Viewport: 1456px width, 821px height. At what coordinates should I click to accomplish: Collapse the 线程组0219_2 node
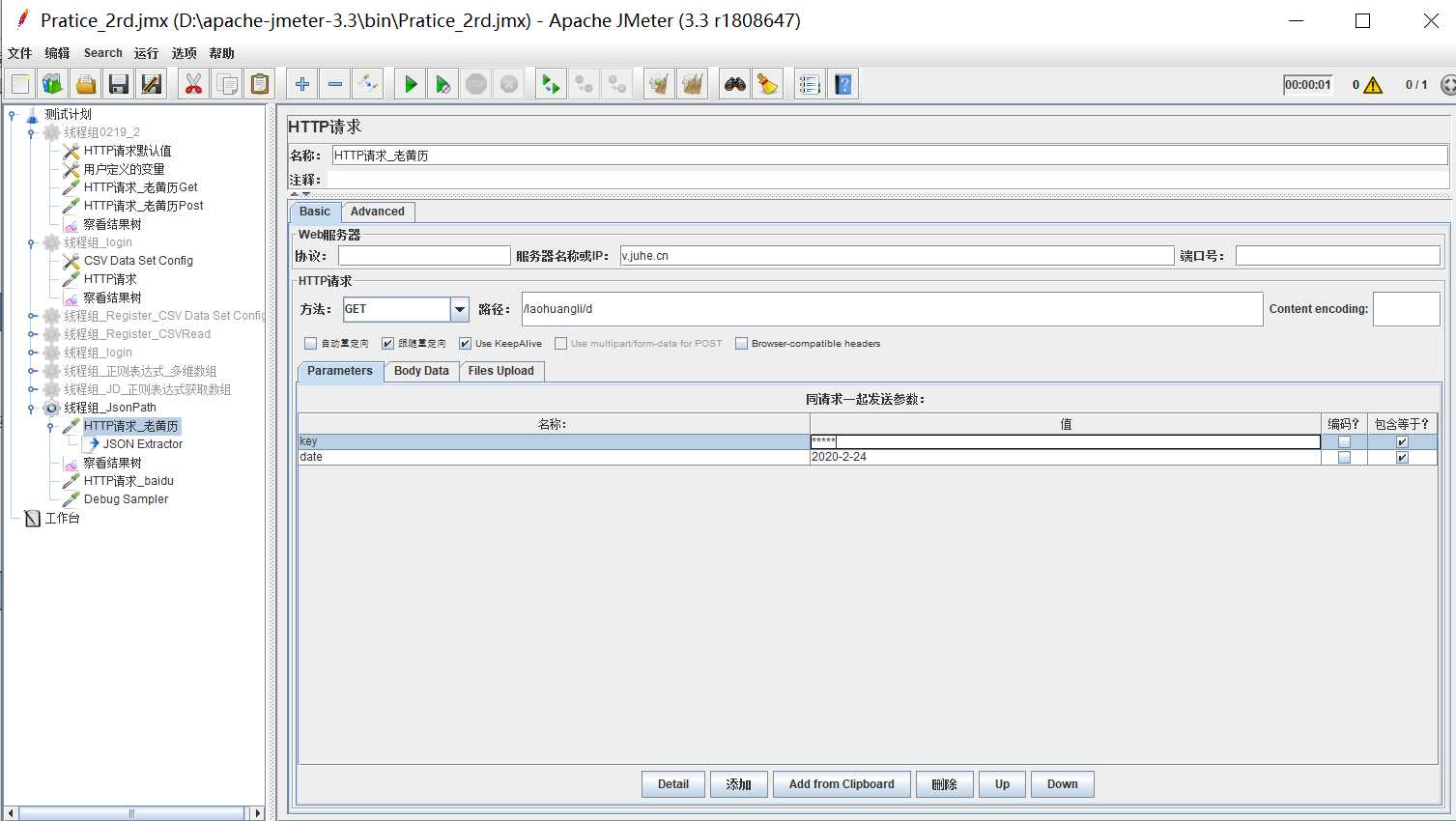(32, 132)
